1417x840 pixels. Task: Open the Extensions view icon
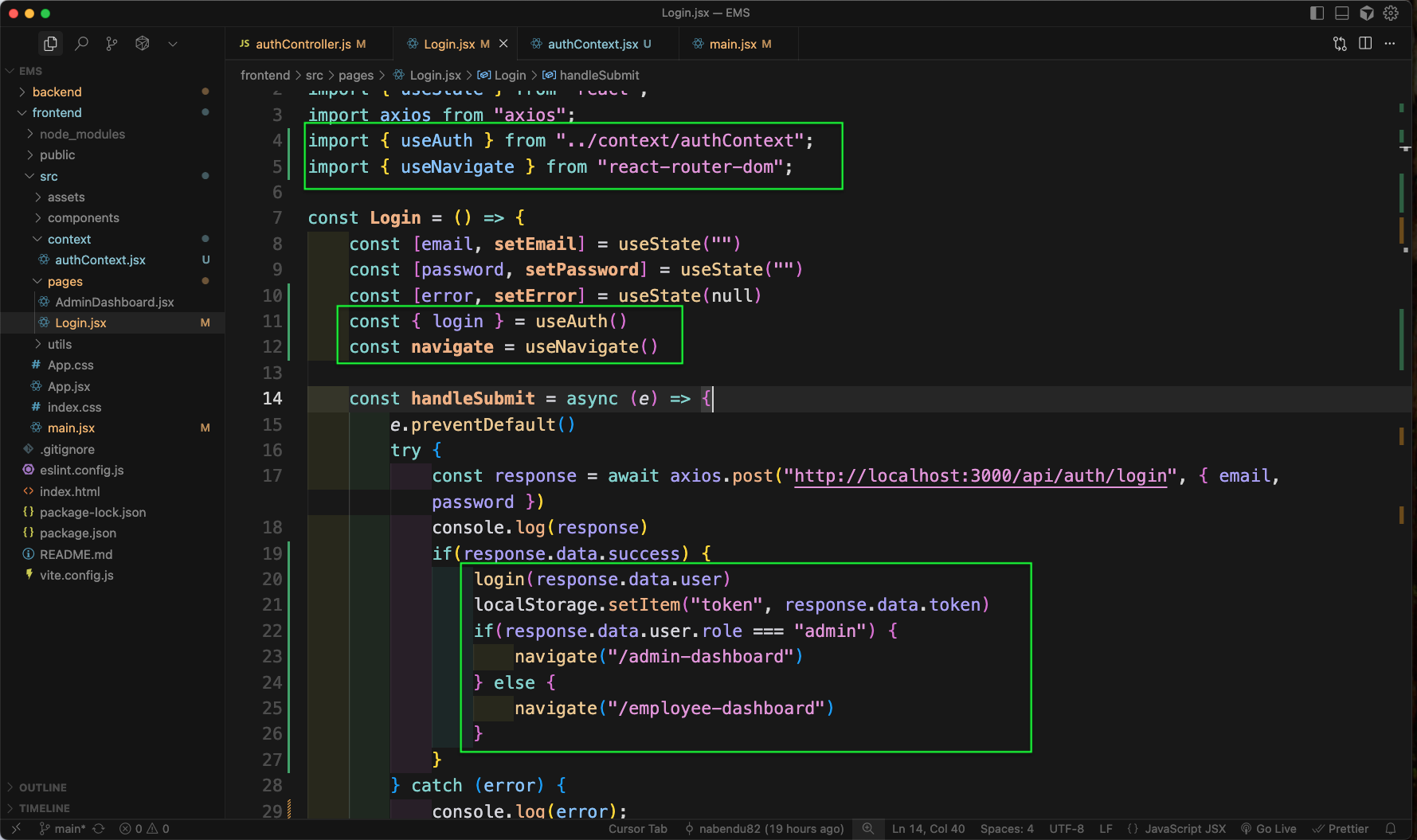pyautogui.click(x=143, y=44)
